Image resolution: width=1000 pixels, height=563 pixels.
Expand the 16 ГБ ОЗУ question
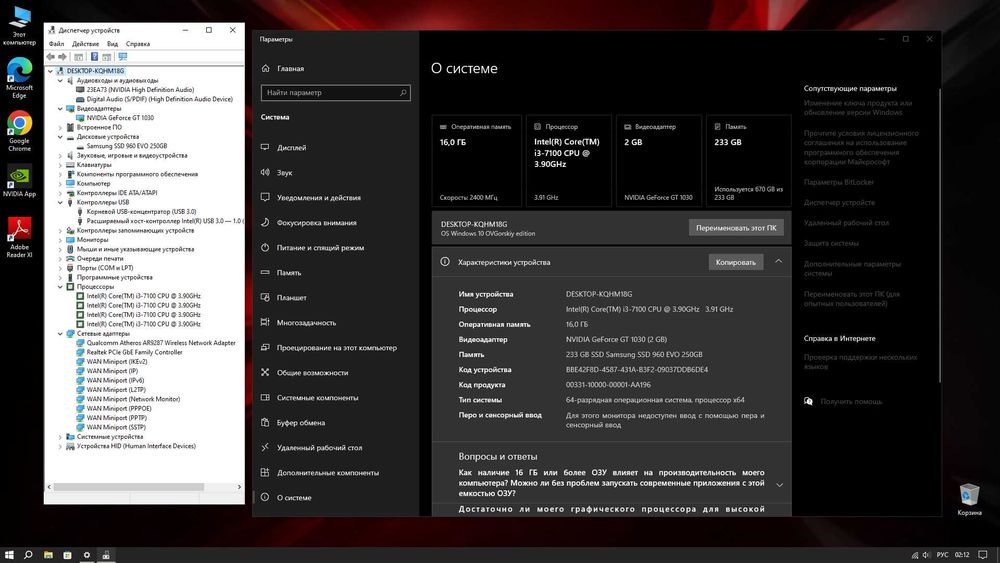tap(779, 485)
